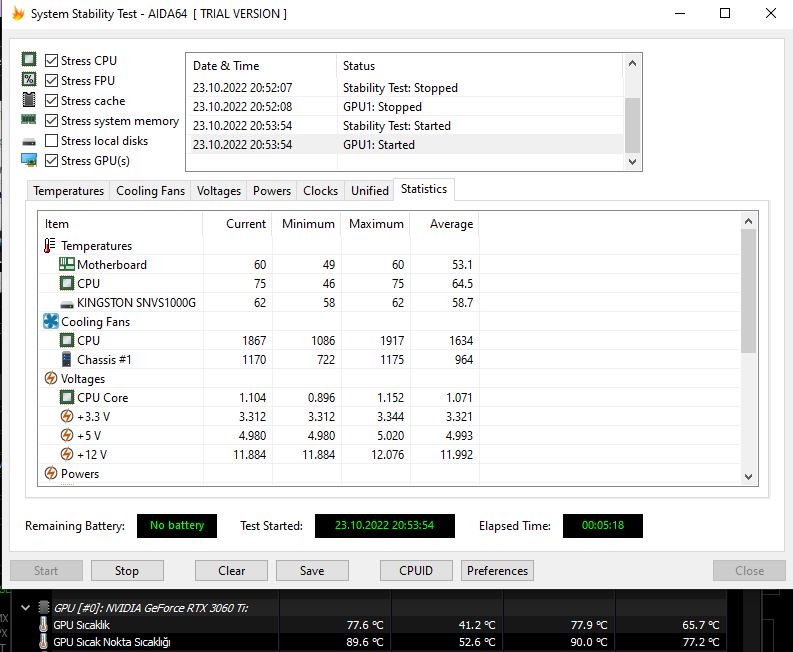This screenshot has width=793, height=652.
Task: Click the KINGSTON SNVS1000G drive icon
Action: point(67,305)
